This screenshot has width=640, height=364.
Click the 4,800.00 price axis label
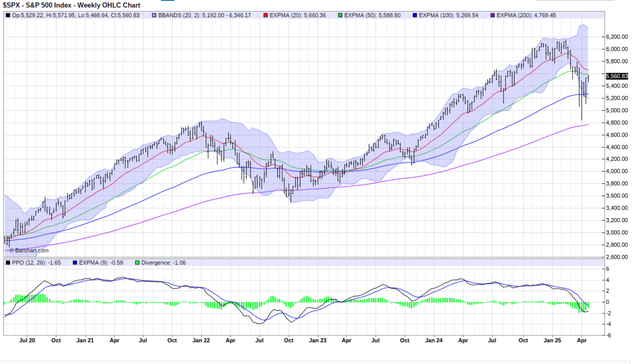(x=616, y=122)
